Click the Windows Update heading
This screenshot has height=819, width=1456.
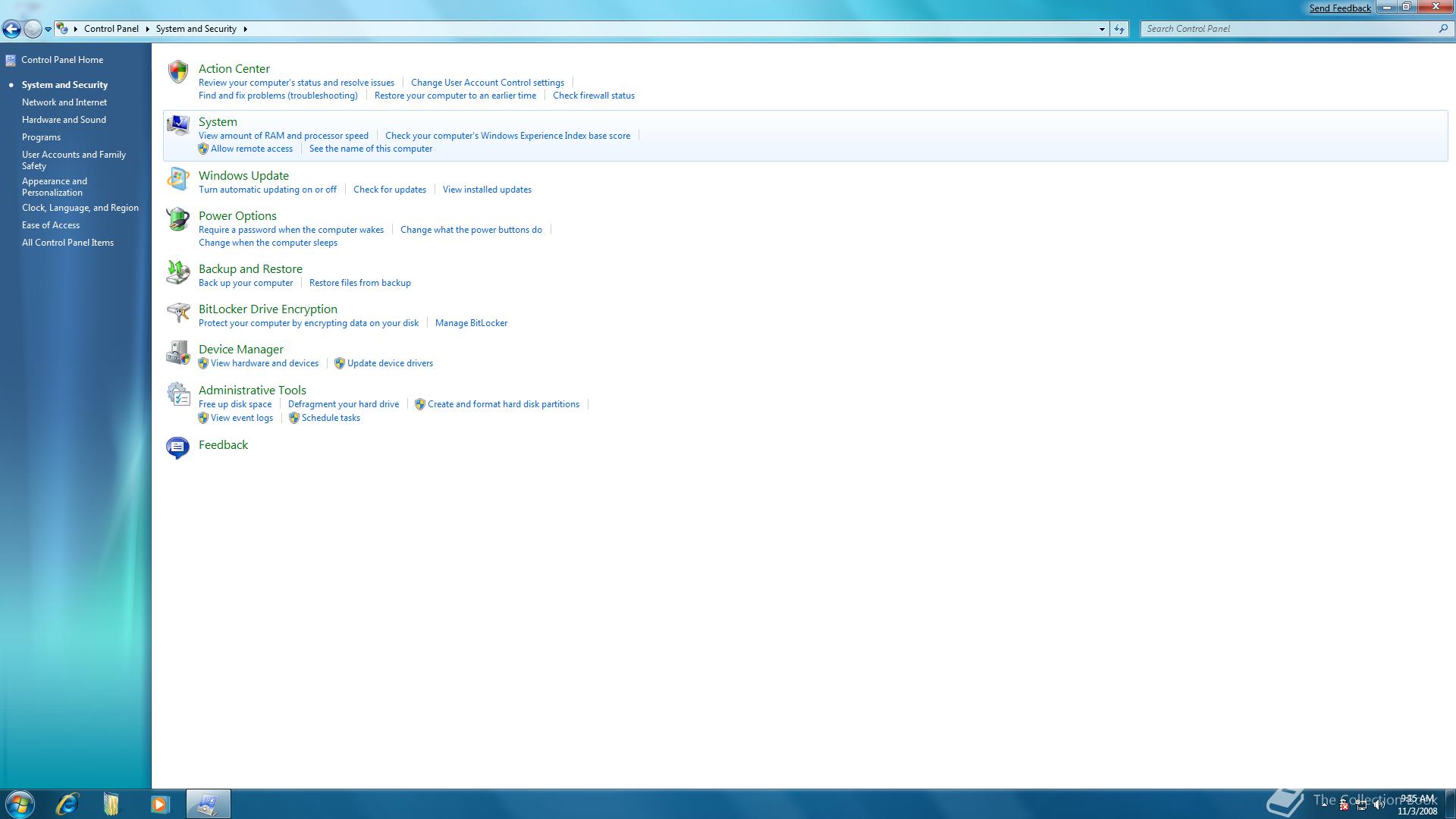[243, 176]
